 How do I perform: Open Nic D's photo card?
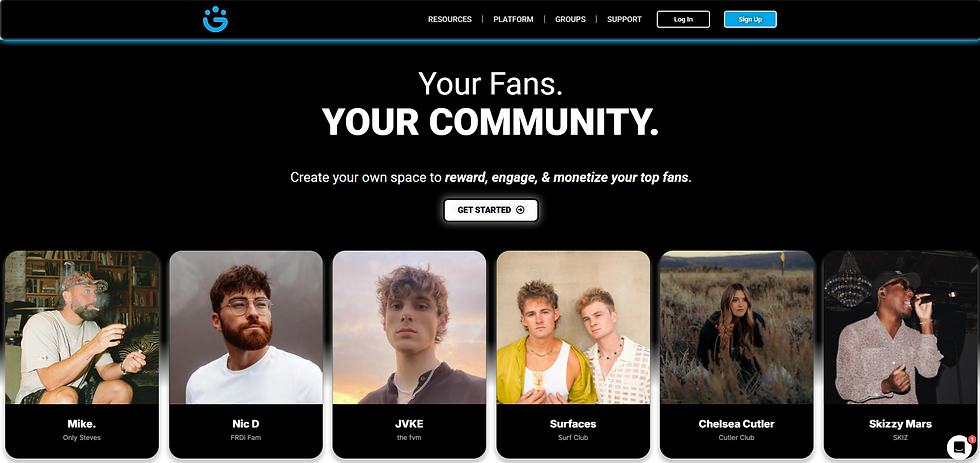[246, 355]
